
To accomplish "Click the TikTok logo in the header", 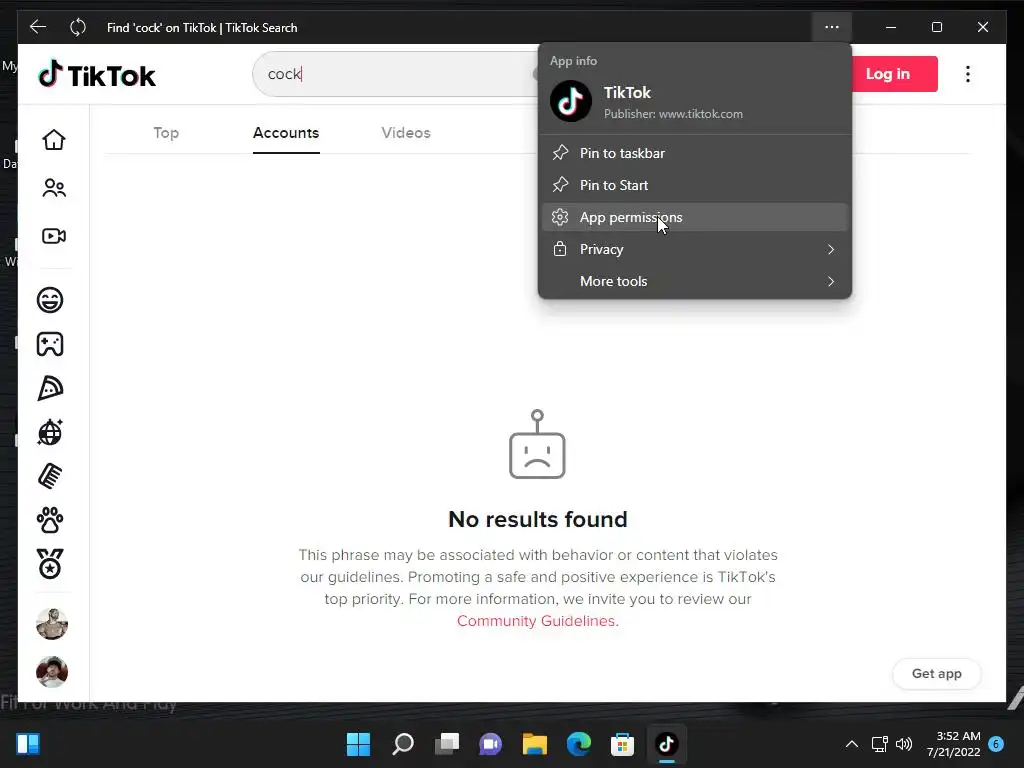I will click(x=97, y=75).
